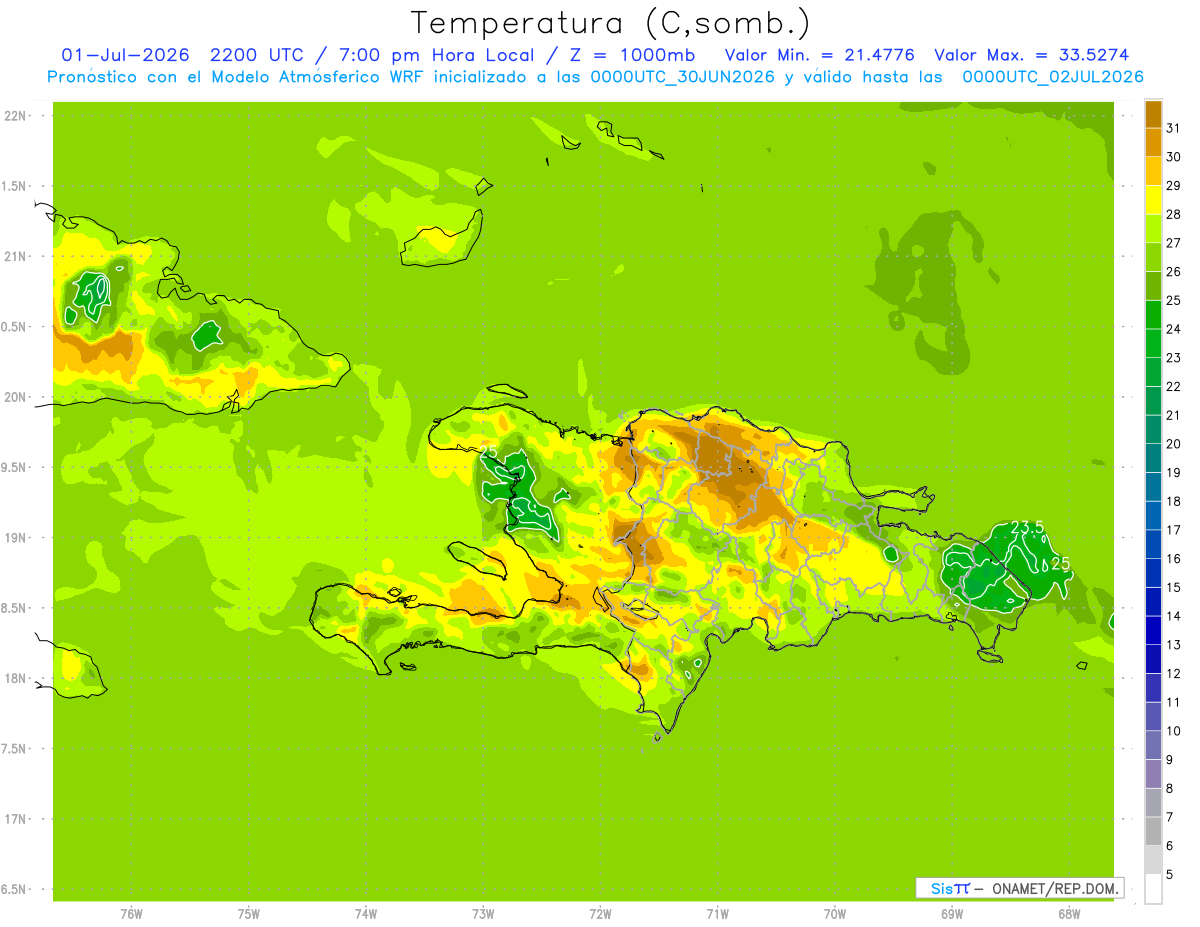
Task: Click the colorbar label "10"
Action: [x=1174, y=731]
